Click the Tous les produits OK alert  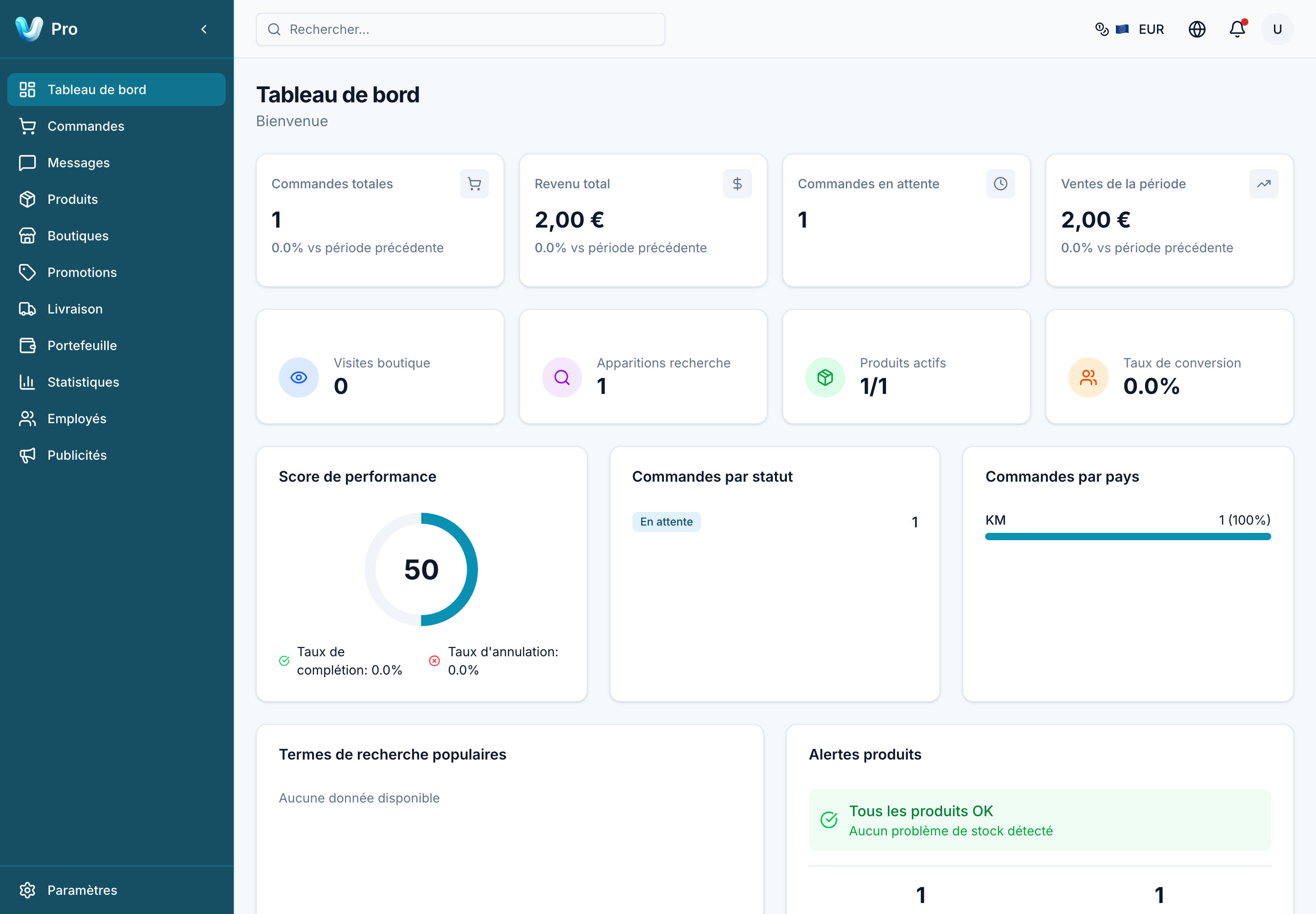1040,820
